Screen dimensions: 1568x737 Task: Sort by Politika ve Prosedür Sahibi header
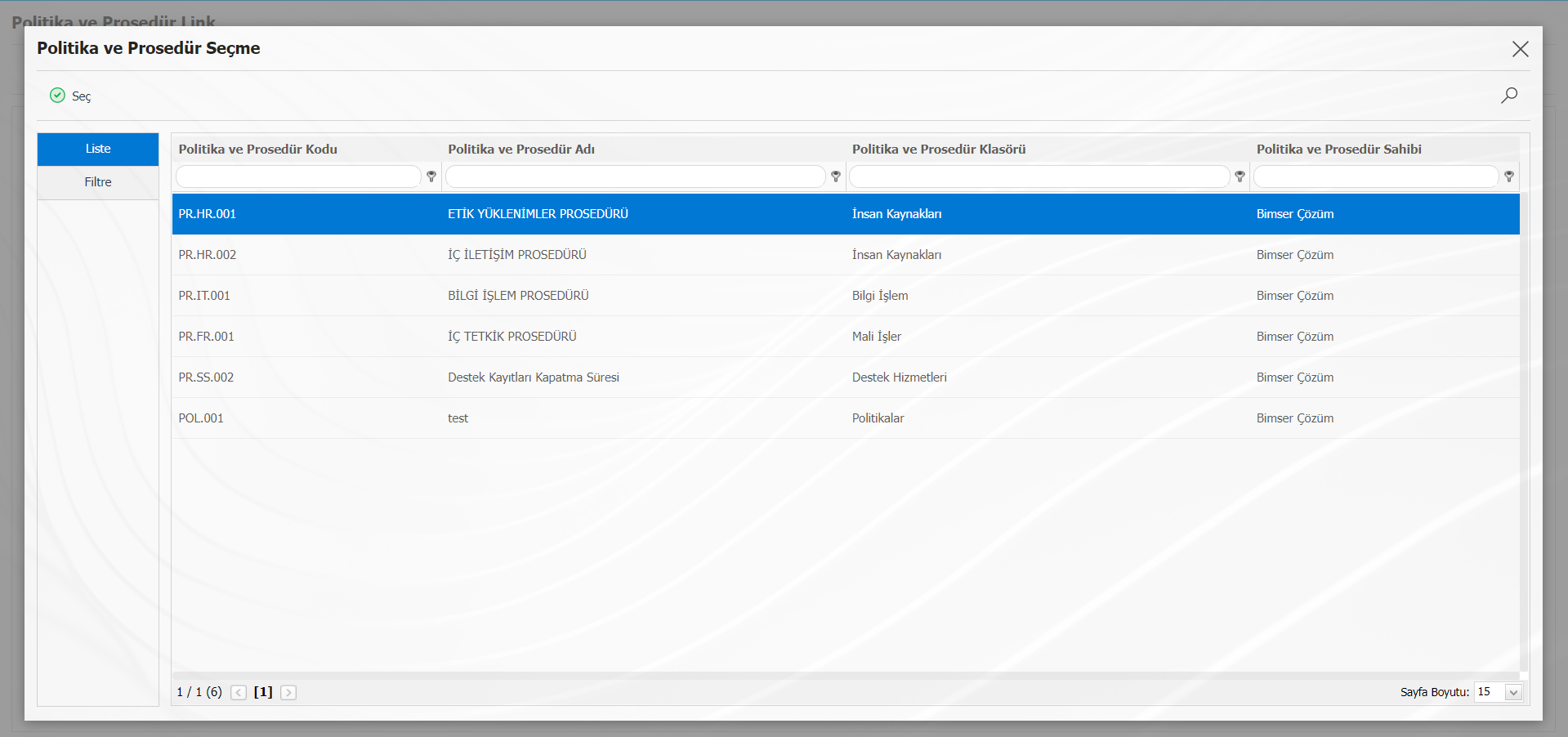click(x=1339, y=150)
